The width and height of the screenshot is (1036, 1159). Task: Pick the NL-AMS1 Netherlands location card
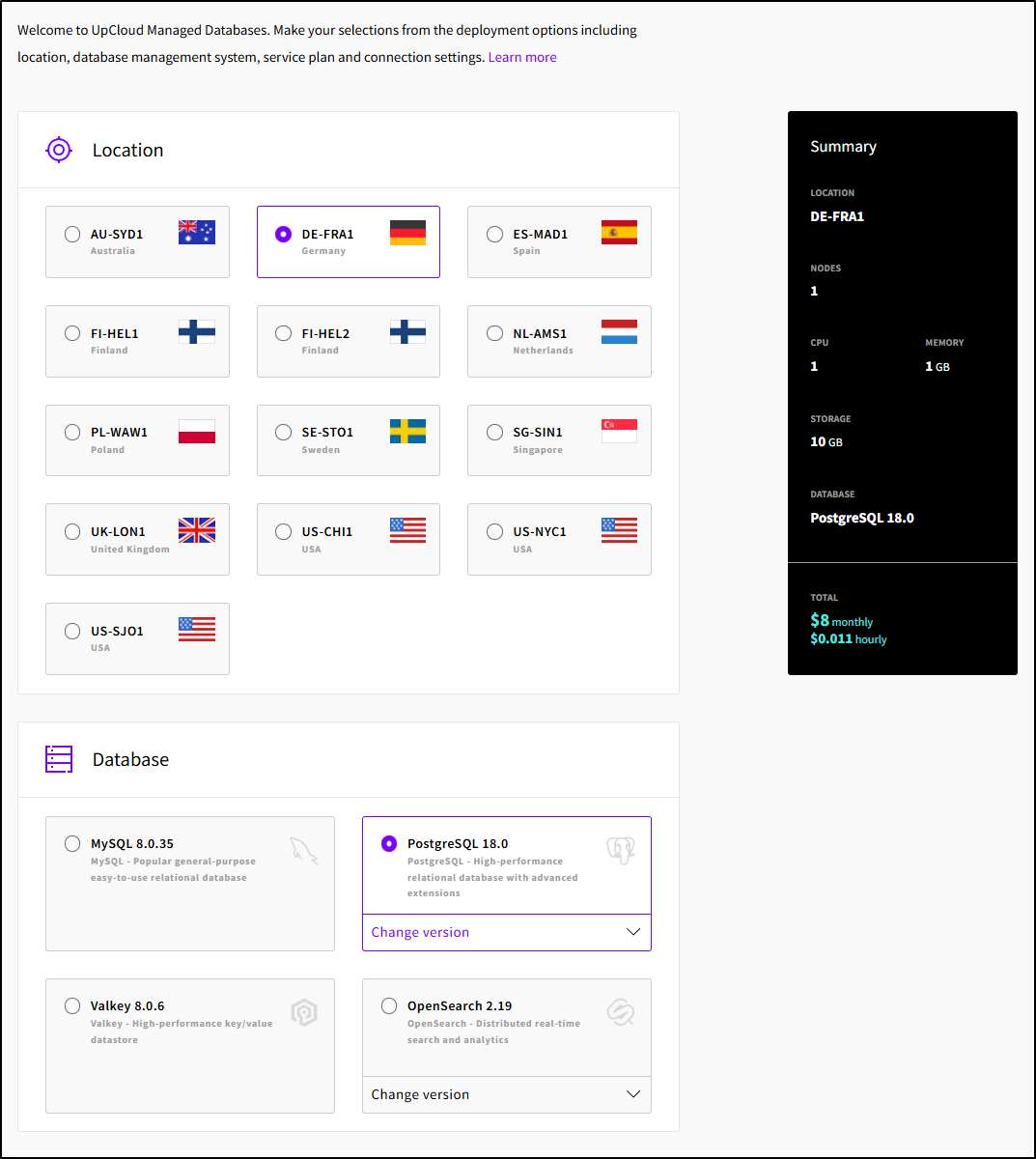click(559, 341)
